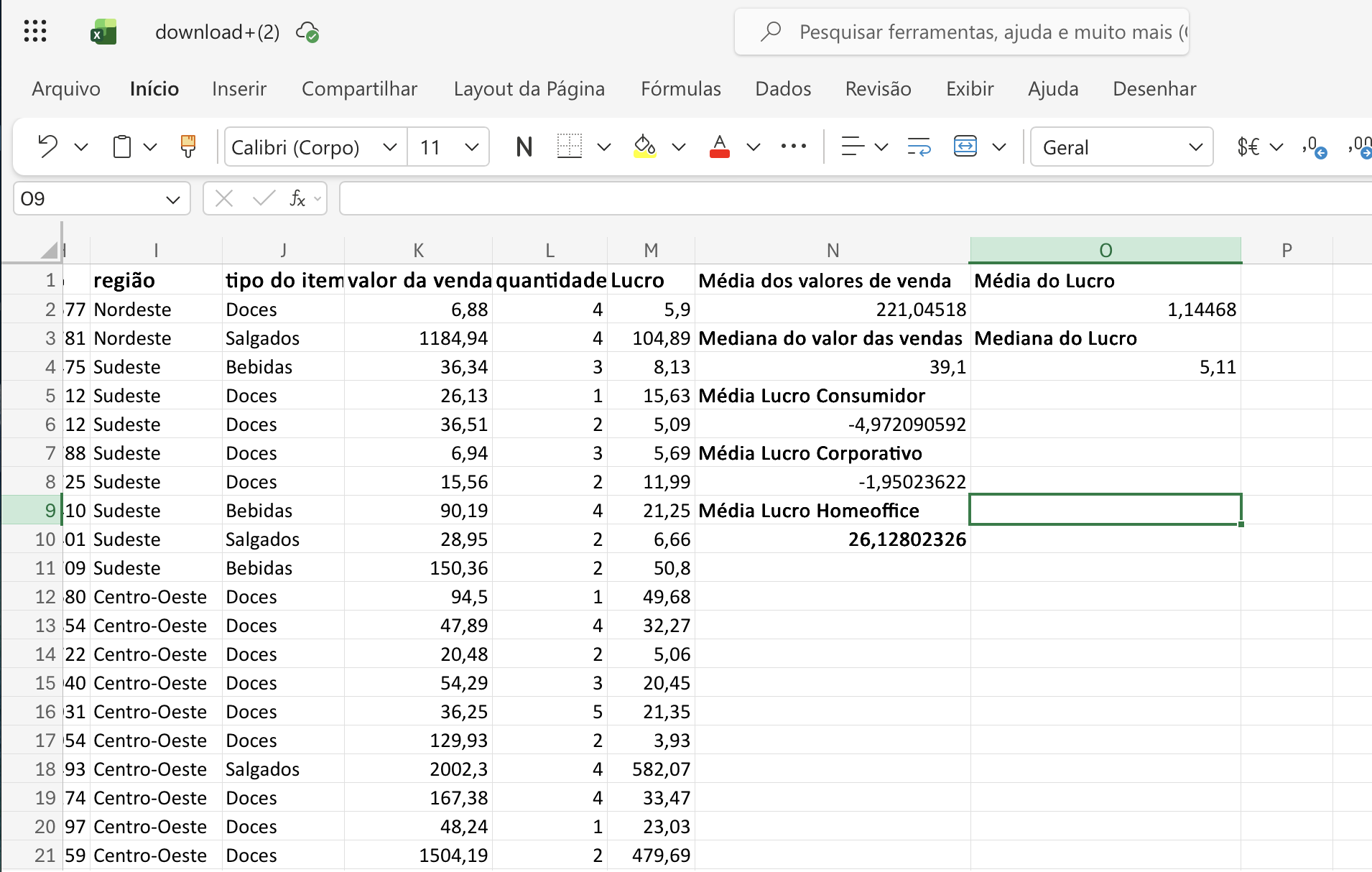Expand the Borders dropdown arrow
The height and width of the screenshot is (872, 1372).
click(x=604, y=147)
